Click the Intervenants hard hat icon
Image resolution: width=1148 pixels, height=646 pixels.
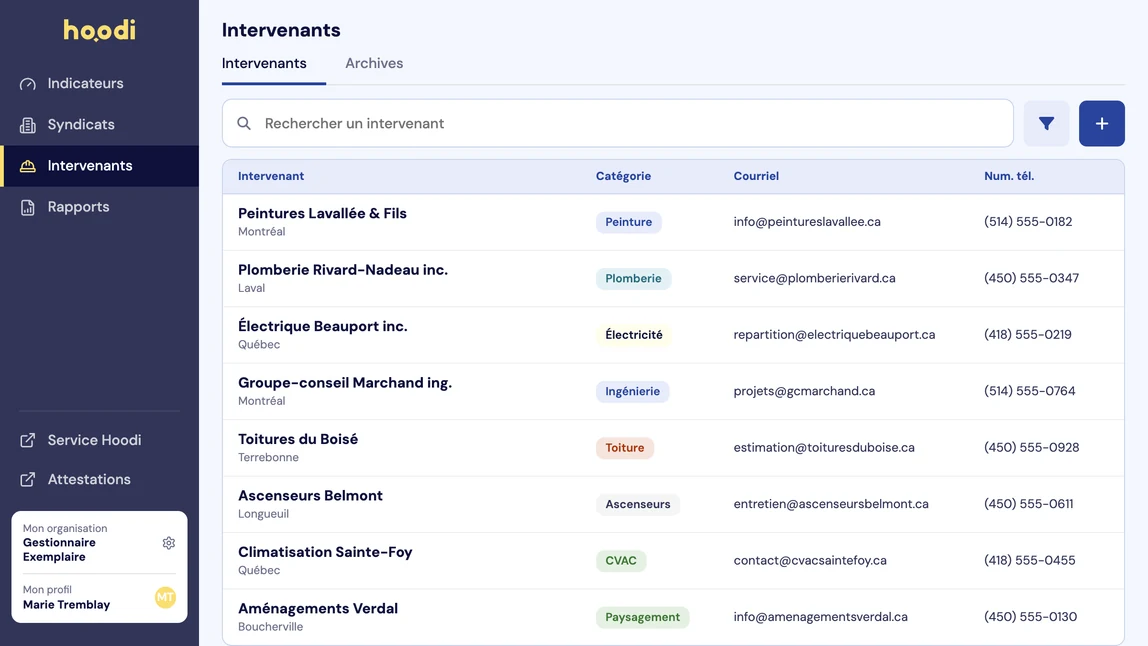28,166
